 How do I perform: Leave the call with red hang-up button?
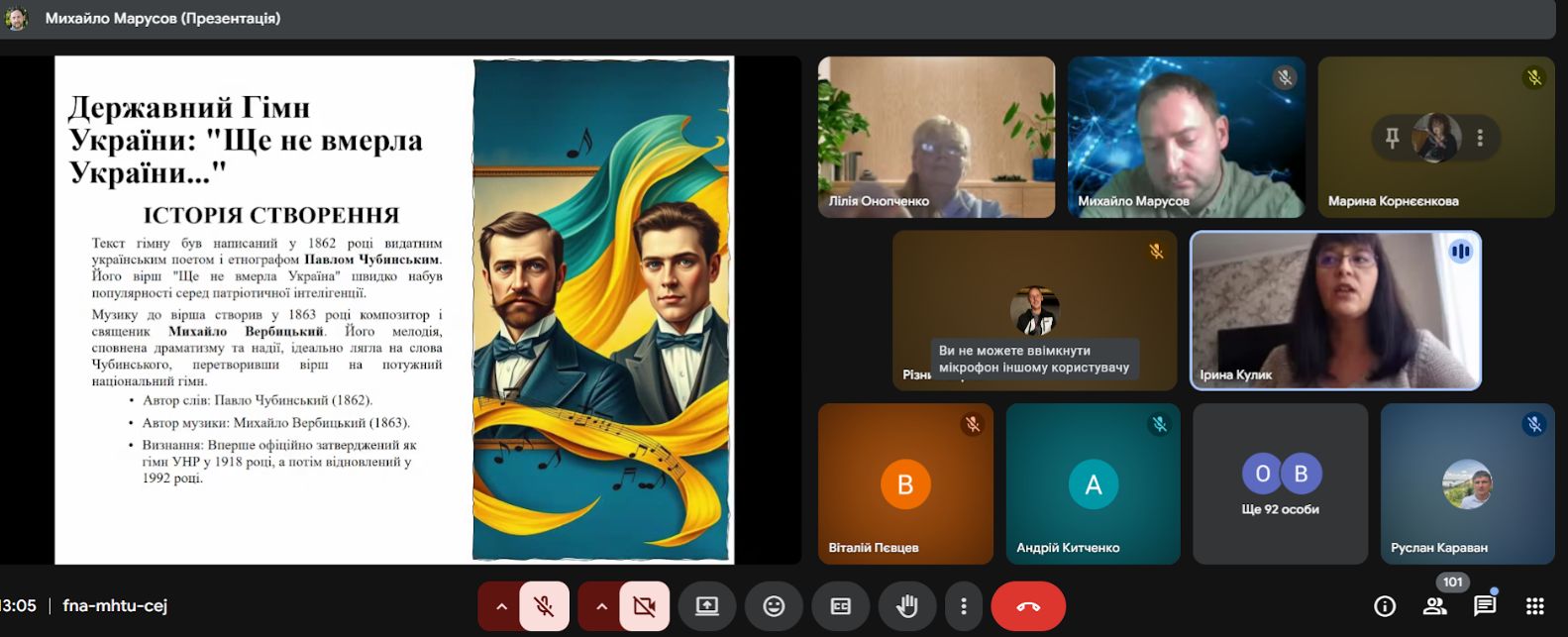(x=1028, y=606)
